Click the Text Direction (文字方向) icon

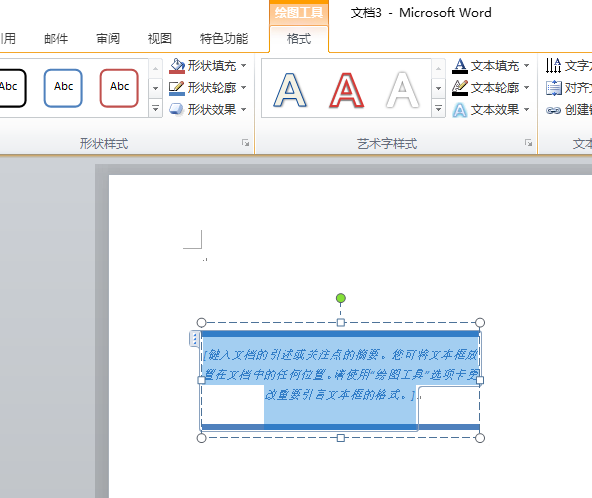(x=553, y=66)
